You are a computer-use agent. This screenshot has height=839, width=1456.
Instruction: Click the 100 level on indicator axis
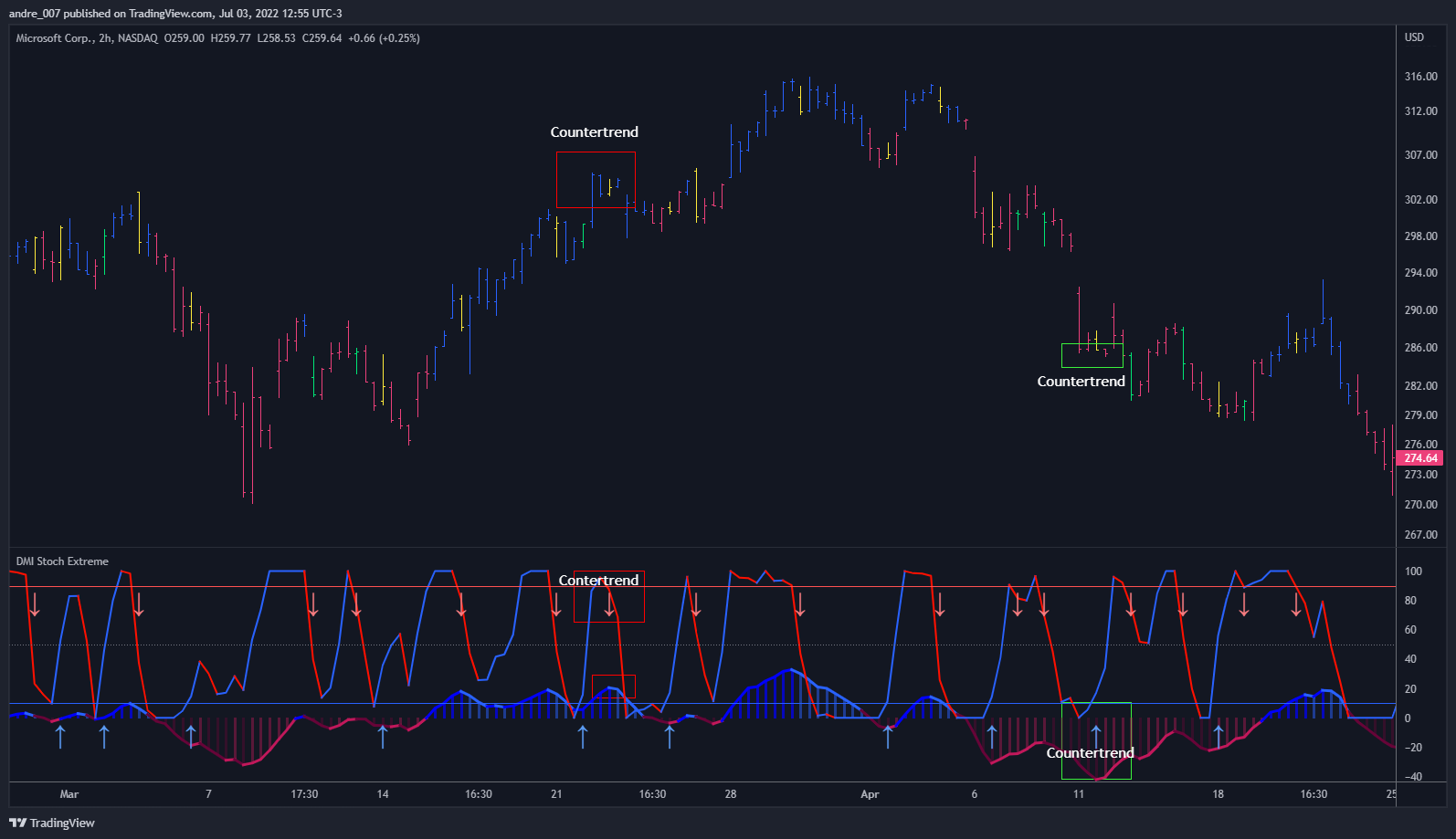point(1413,572)
